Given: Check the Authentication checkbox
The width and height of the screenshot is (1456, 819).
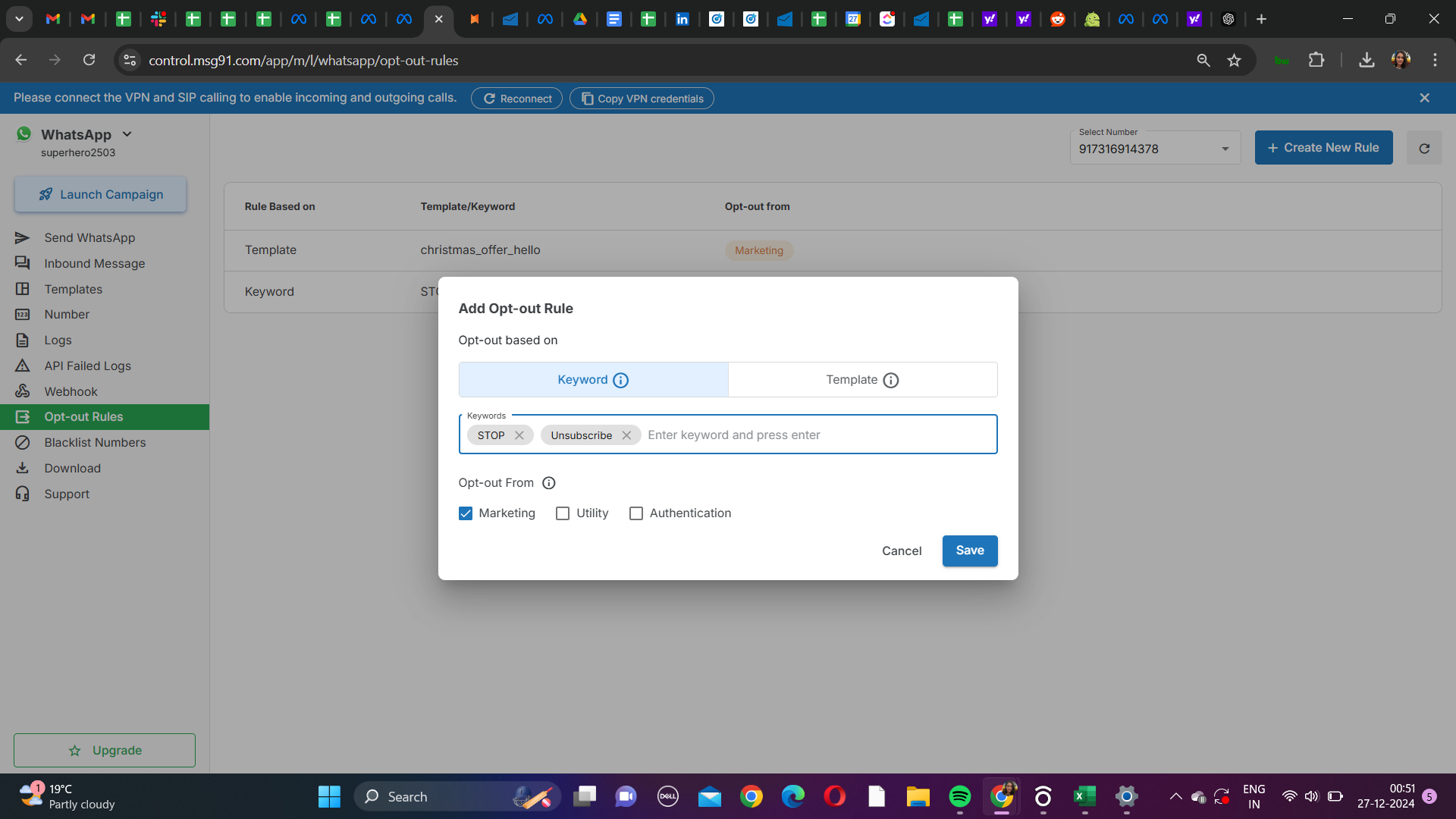Looking at the screenshot, I should 636,513.
